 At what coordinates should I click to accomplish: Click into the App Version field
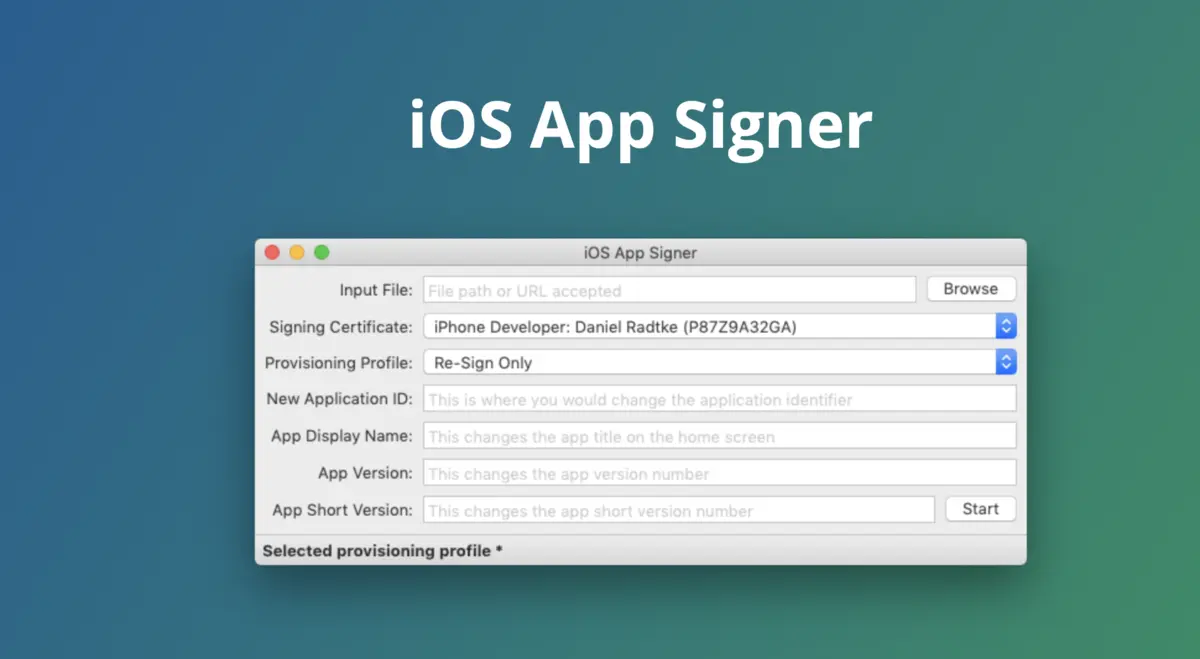[720, 473]
